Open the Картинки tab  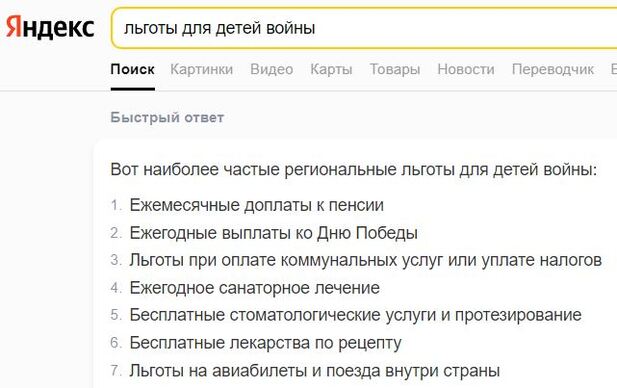click(x=201, y=69)
